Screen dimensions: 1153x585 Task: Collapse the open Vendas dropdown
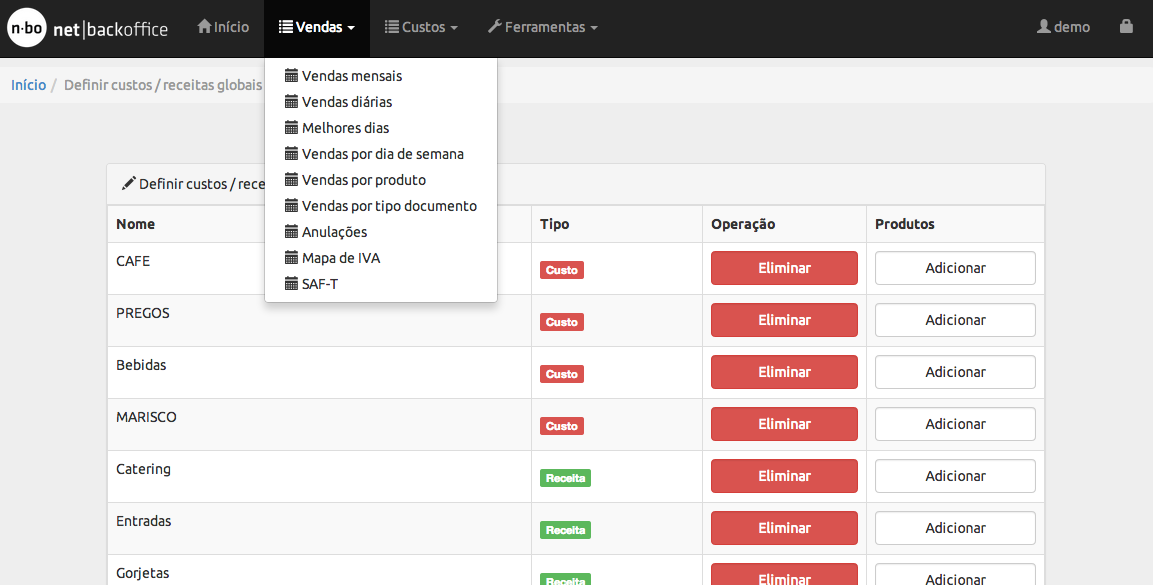point(317,27)
